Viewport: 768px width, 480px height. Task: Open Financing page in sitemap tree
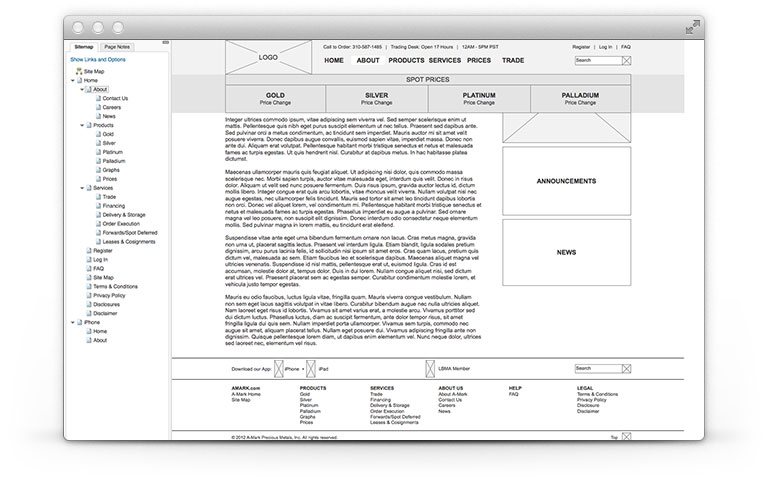tap(114, 206)
